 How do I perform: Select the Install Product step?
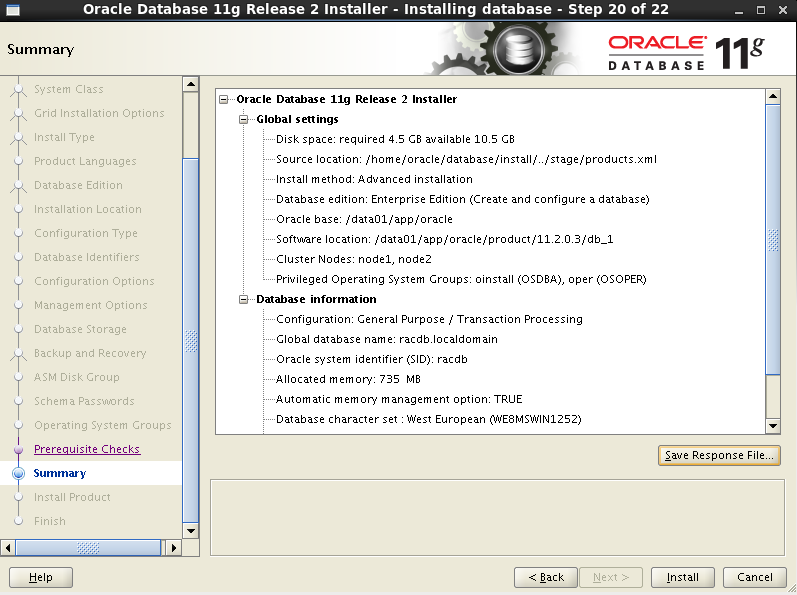(72, 497)
